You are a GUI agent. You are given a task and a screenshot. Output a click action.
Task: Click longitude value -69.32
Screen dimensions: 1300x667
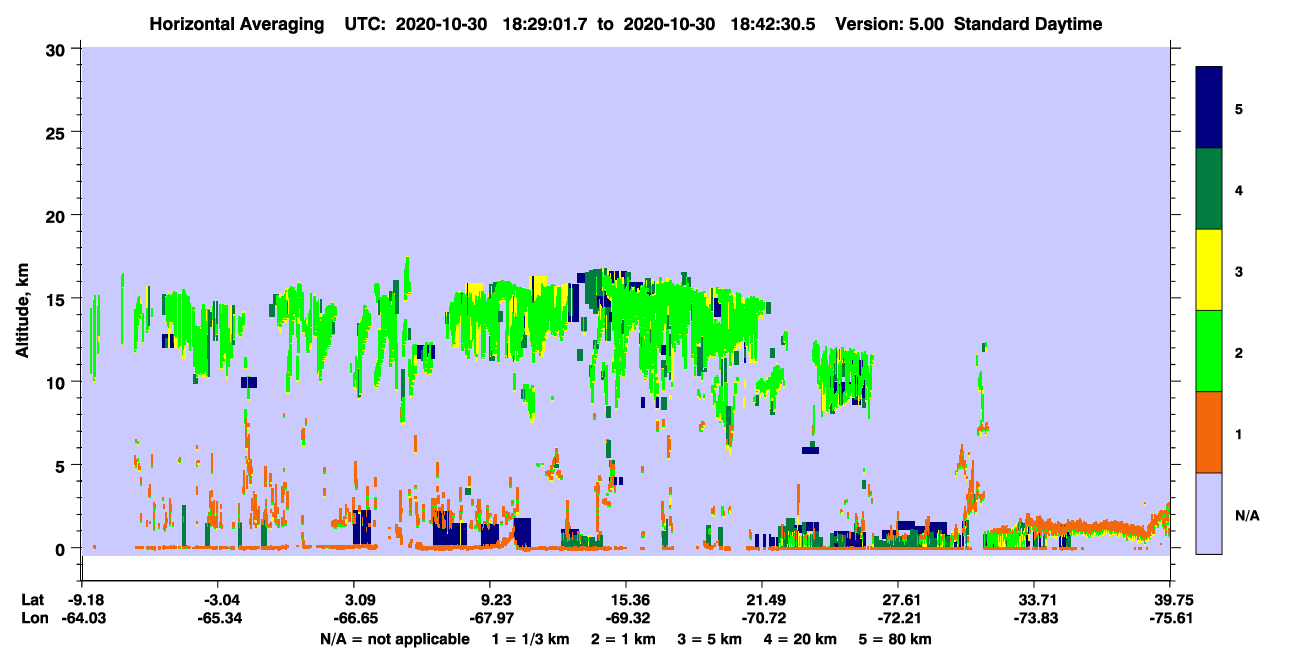pyautogui.click(x=626, y=618)
